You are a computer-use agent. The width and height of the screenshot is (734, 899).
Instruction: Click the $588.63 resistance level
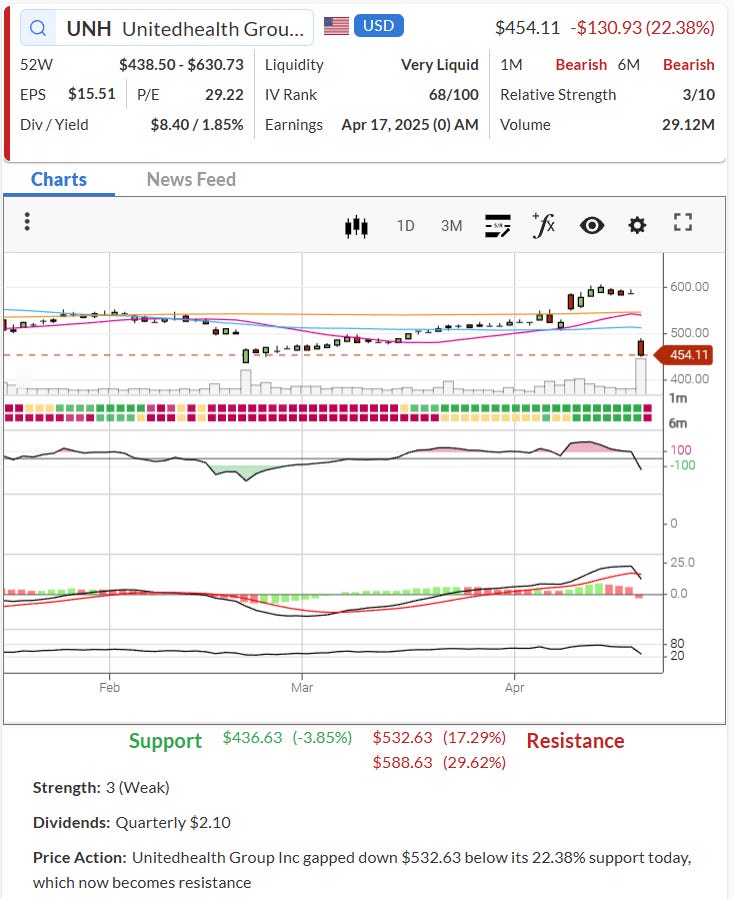tap(403, 763)
